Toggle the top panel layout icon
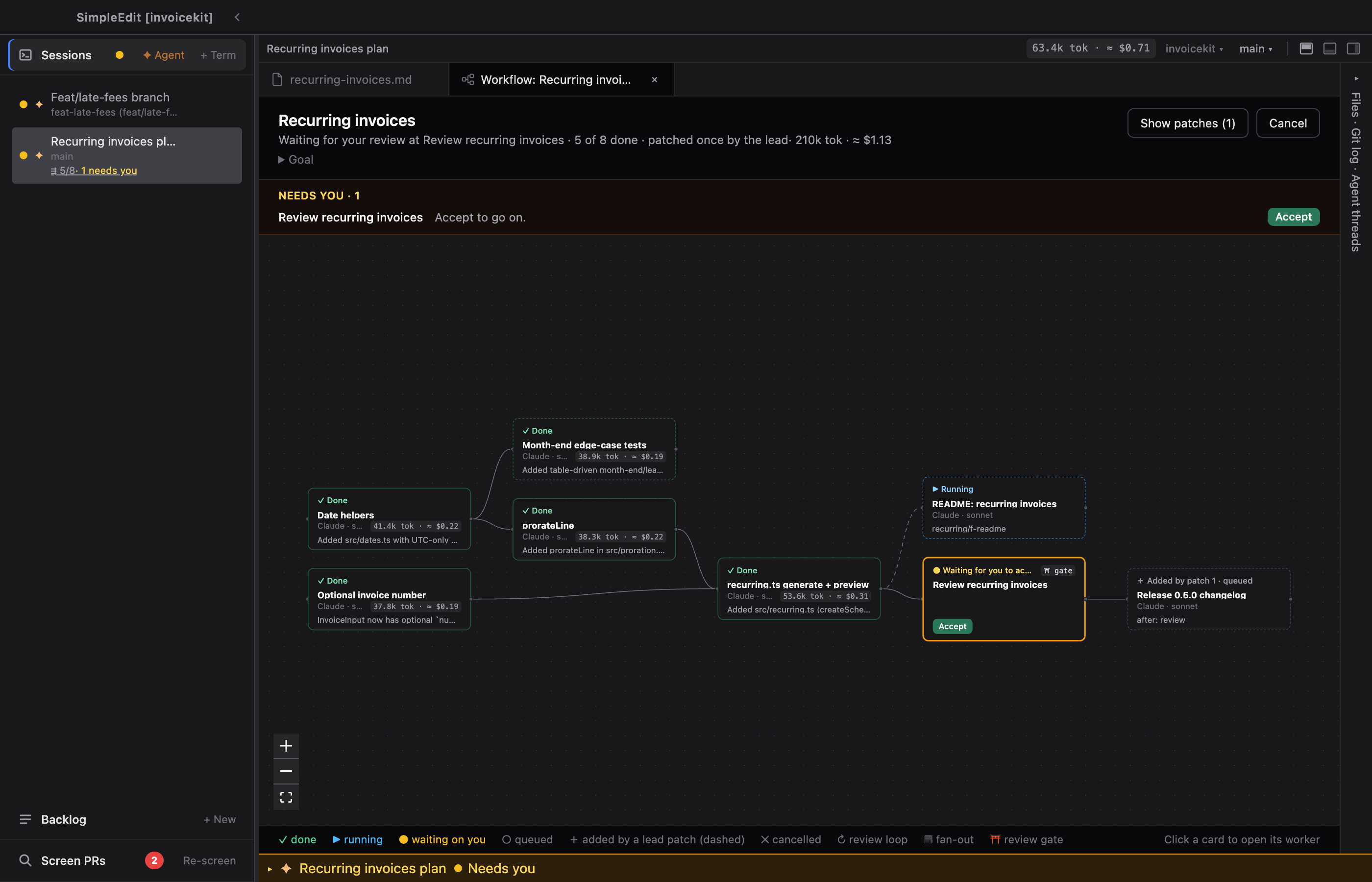The height and width of the screenshot is (882, 1372). click(1306, 48)
